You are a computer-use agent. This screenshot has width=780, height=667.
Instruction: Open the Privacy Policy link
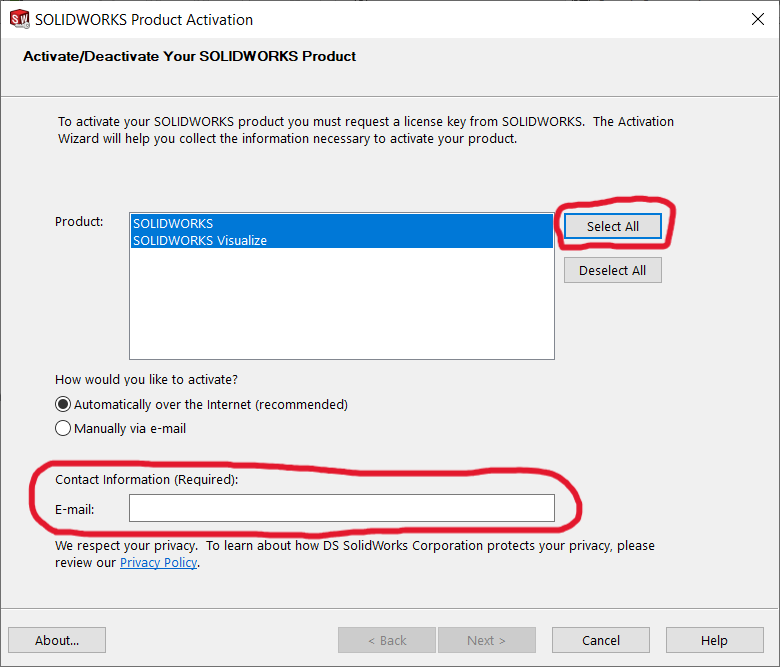(158, 563)
